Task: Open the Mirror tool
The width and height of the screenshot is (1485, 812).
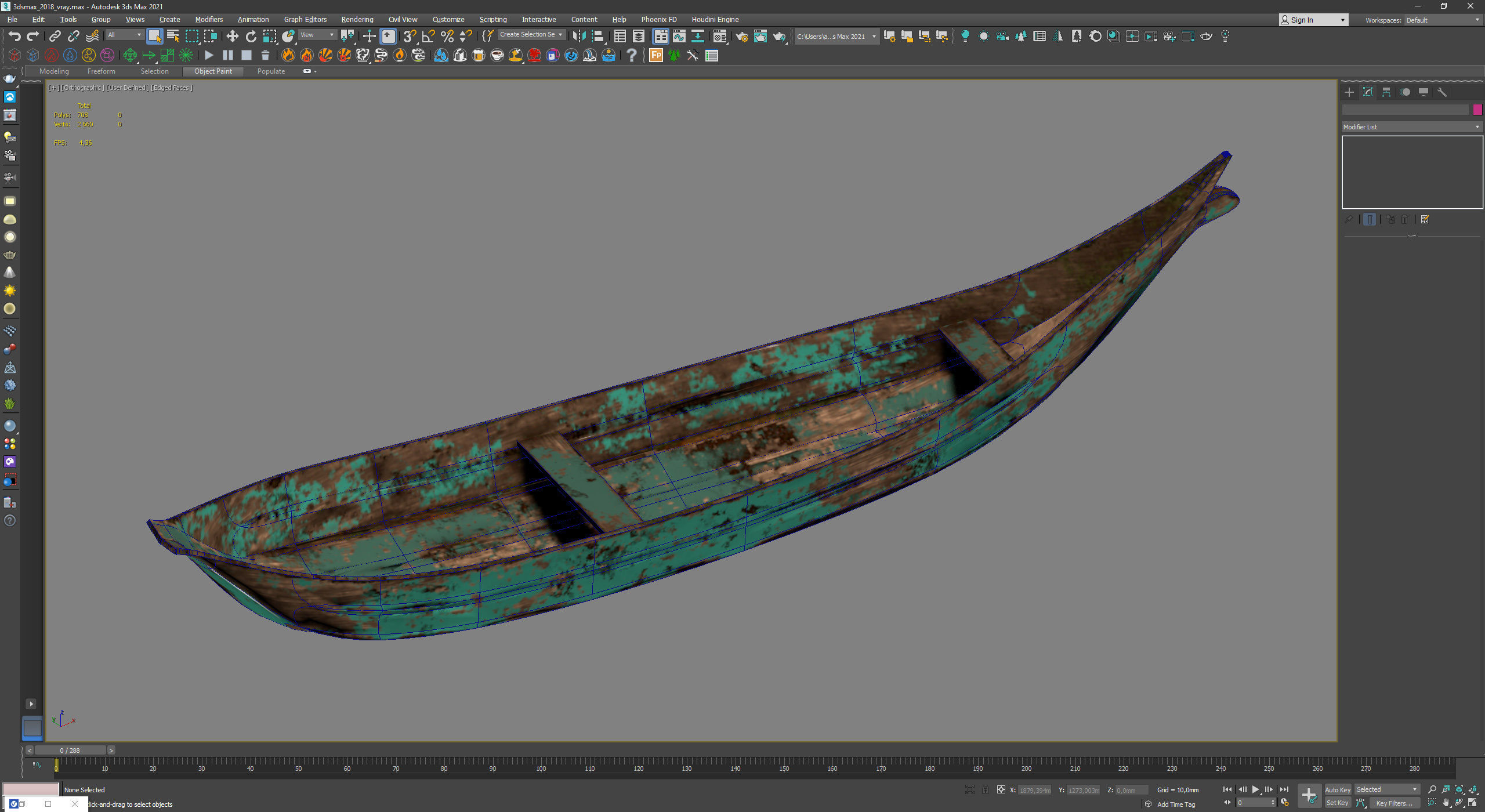Action: [578, 37]
